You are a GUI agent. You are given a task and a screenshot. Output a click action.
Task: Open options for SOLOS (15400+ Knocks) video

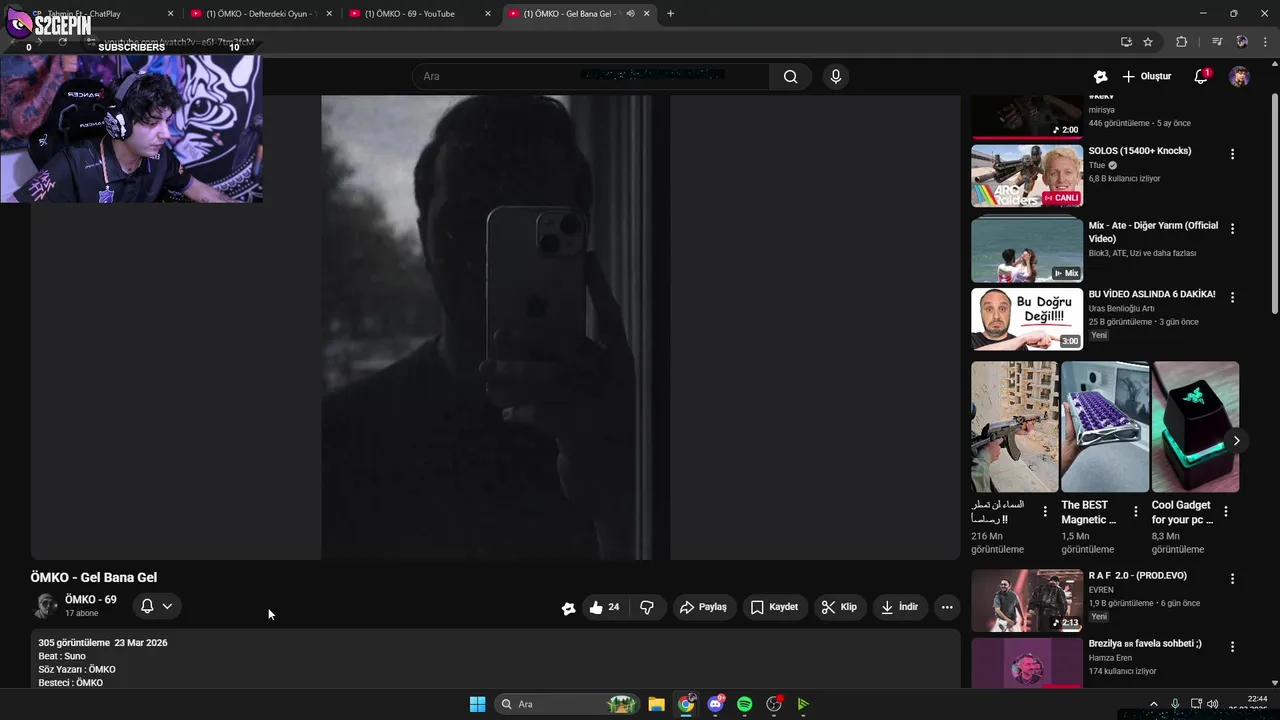point(1232,154)
